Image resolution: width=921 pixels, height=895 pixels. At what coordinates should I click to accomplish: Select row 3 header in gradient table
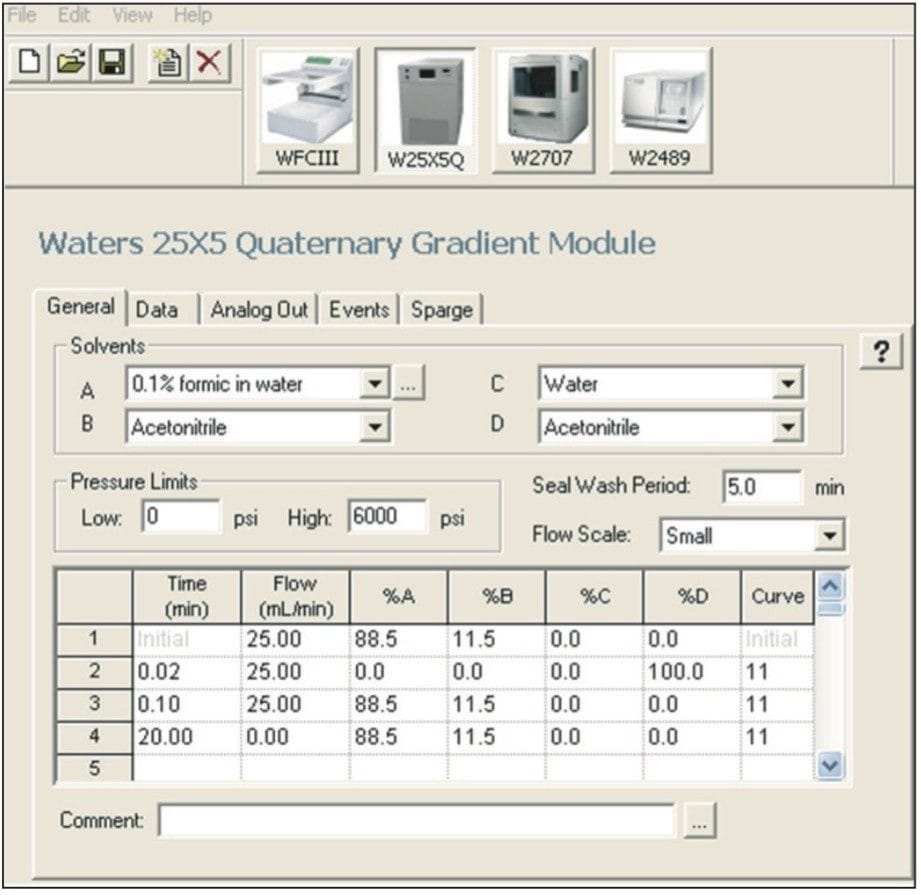(x=94, y=704)
